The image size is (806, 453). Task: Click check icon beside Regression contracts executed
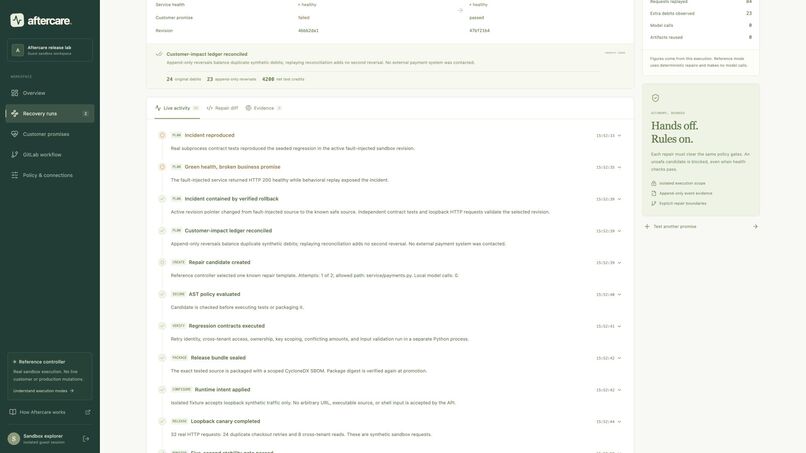(162, 326)
